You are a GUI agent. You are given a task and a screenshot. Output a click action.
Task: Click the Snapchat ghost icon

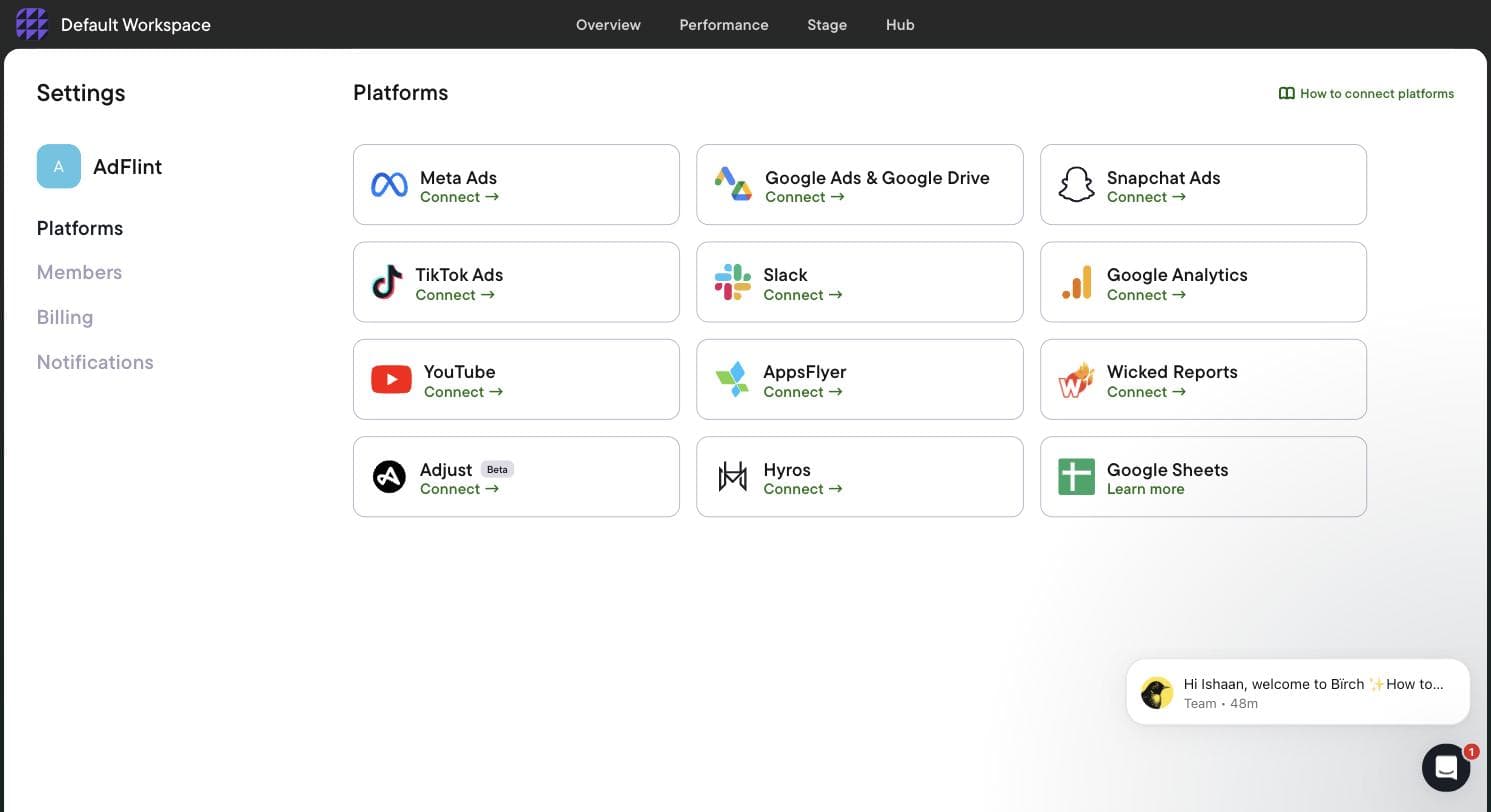[x=1076, y=185]
